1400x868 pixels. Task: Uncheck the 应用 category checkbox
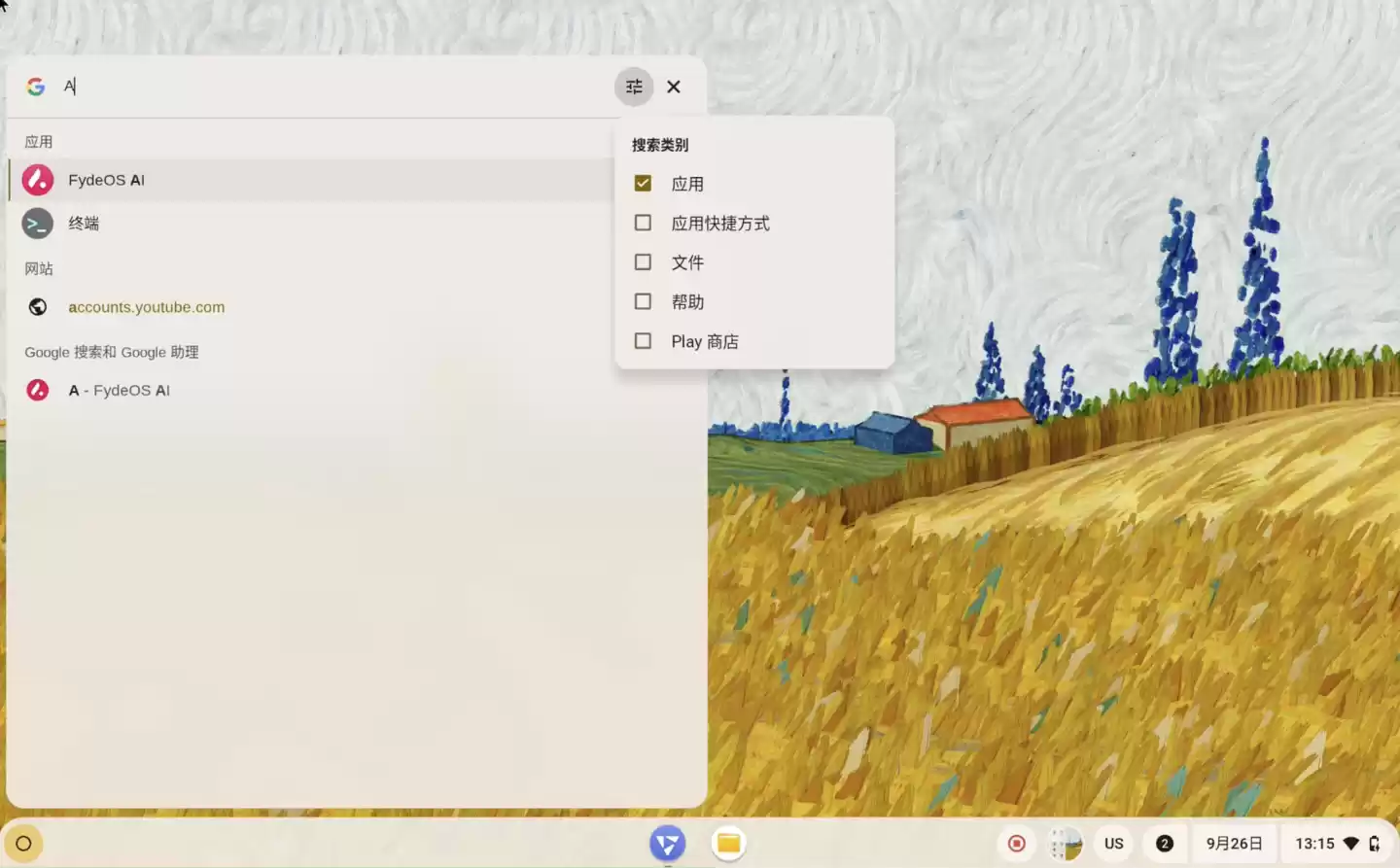click(643, 183)
